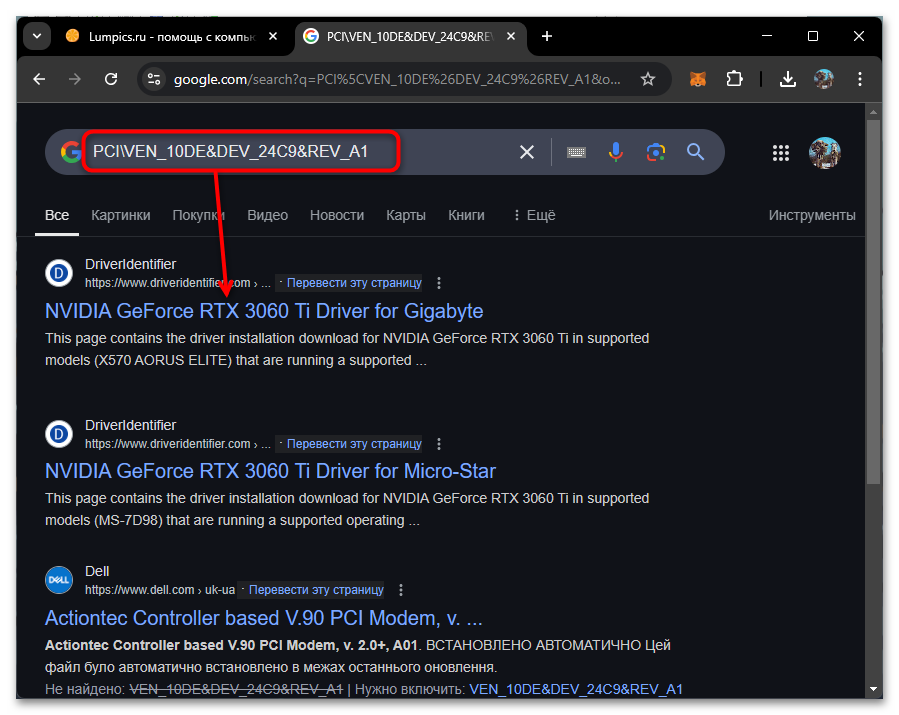Screen dimensions: 899x715
Task: Click the scrollbar down arrow
Action: pyautogui.click(x=873, y=689)
